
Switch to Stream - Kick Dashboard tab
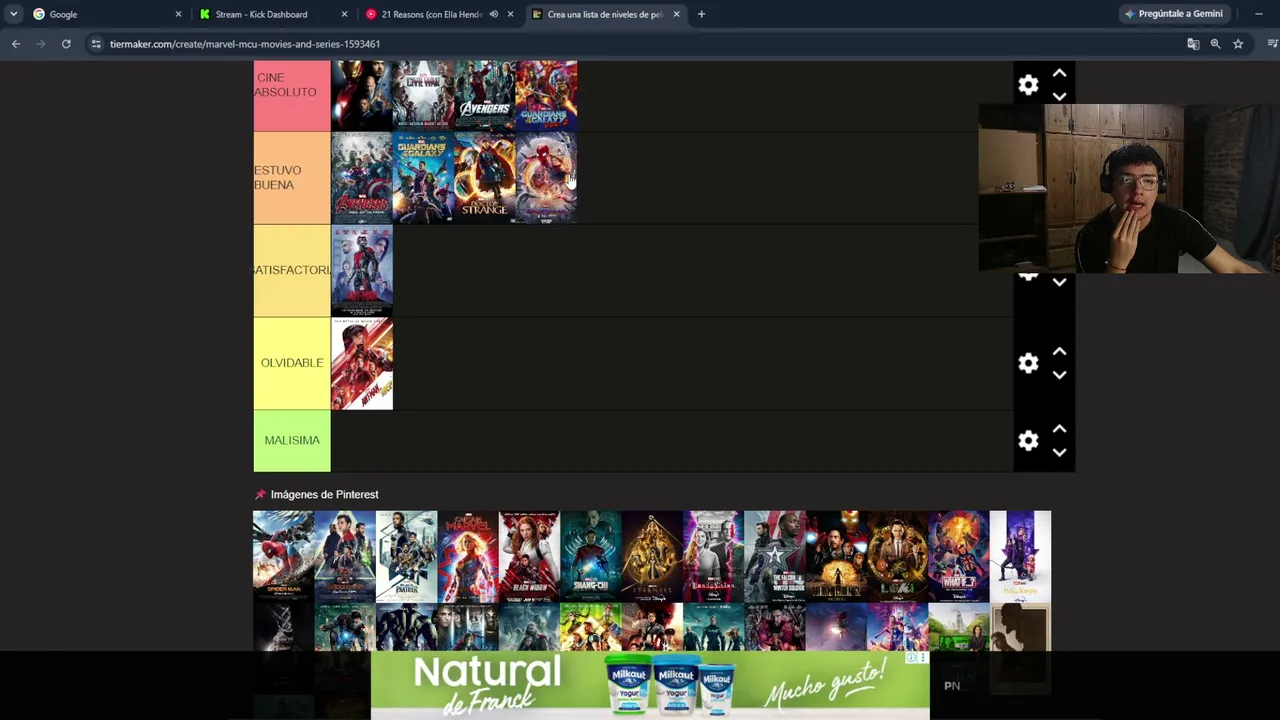[273, 14]
